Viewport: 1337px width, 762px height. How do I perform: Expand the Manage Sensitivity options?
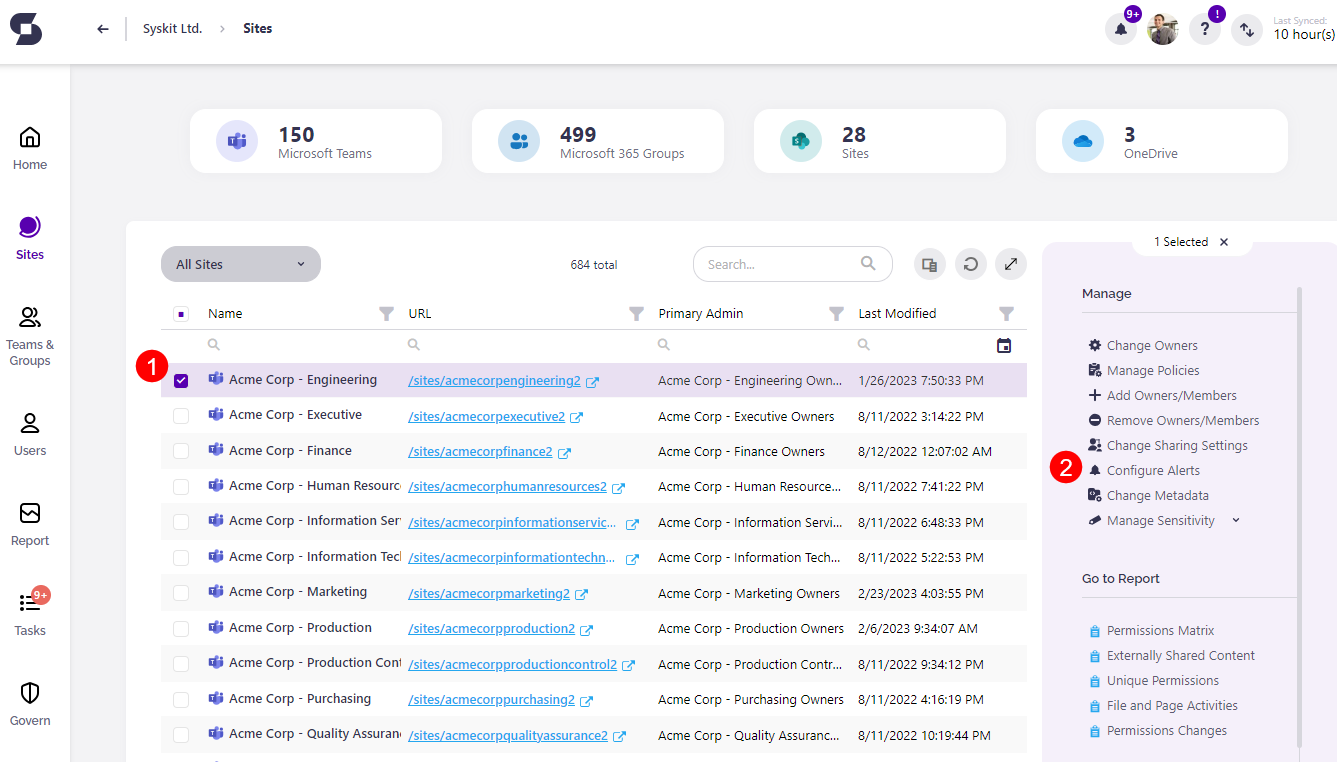click(1235, 520)
